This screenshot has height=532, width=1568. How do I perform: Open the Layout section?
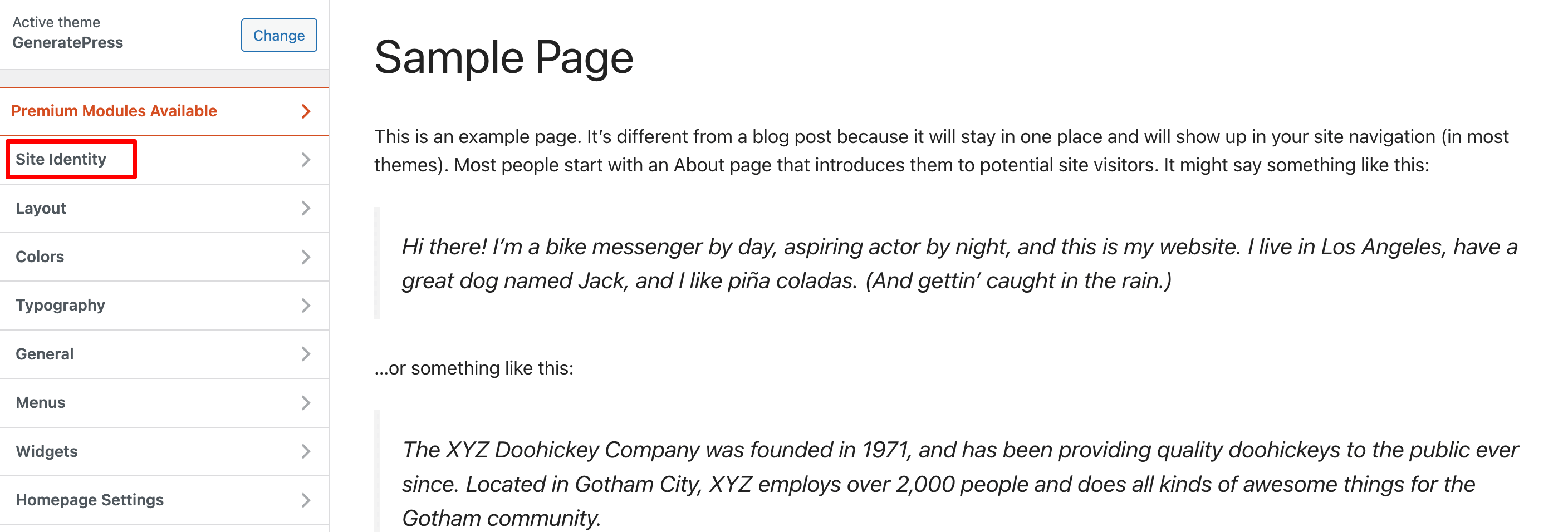[x=164, y=209]
